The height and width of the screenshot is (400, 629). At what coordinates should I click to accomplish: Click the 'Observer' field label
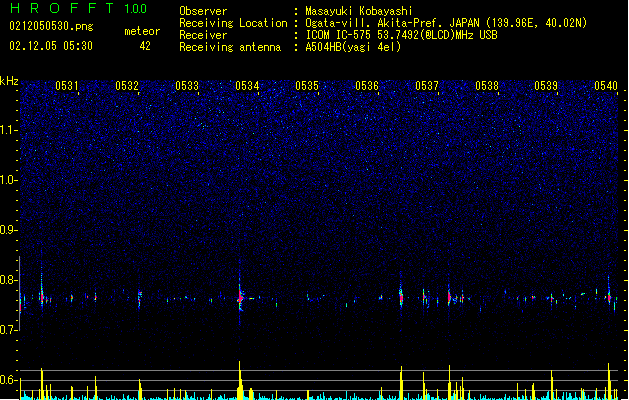(203, 11)
